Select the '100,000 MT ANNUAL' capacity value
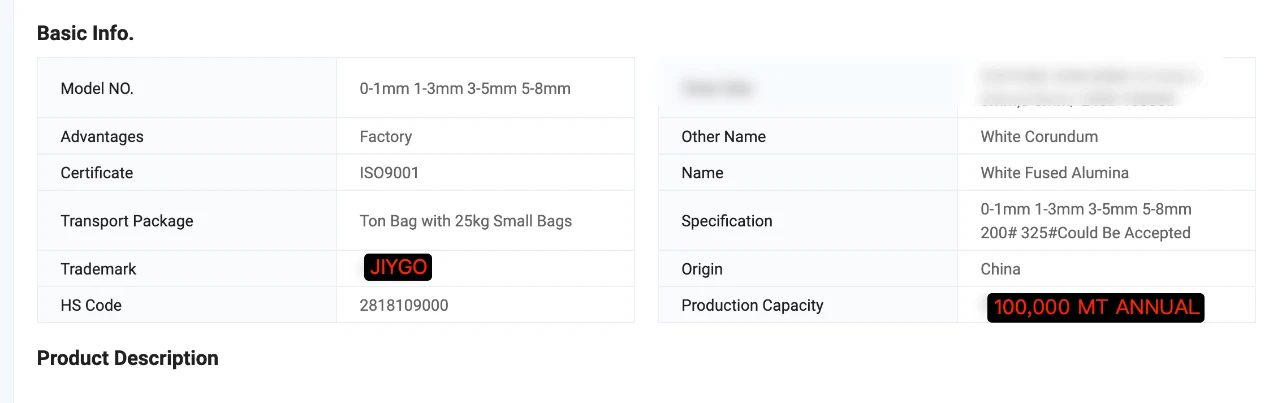 1096,307
